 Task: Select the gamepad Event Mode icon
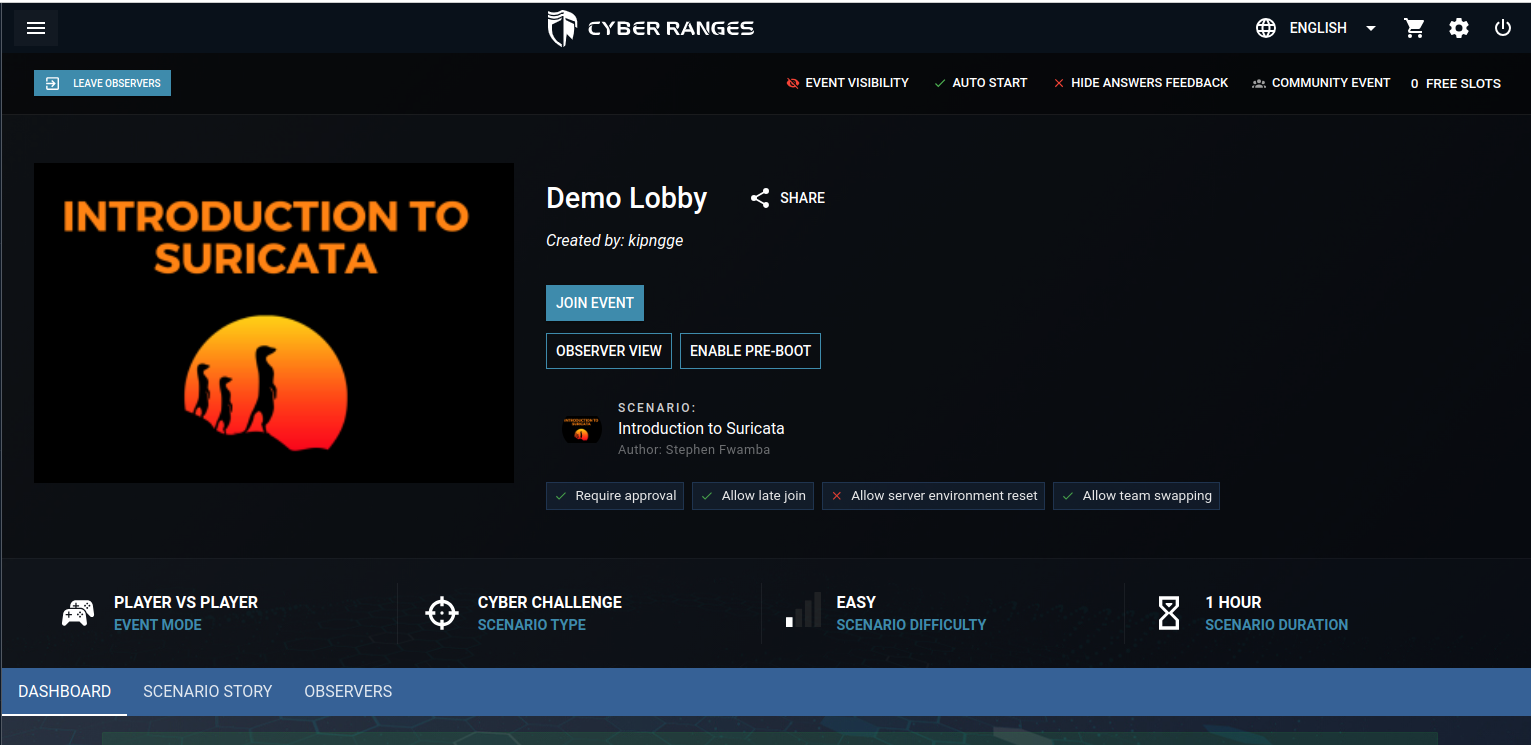[78, 612]
